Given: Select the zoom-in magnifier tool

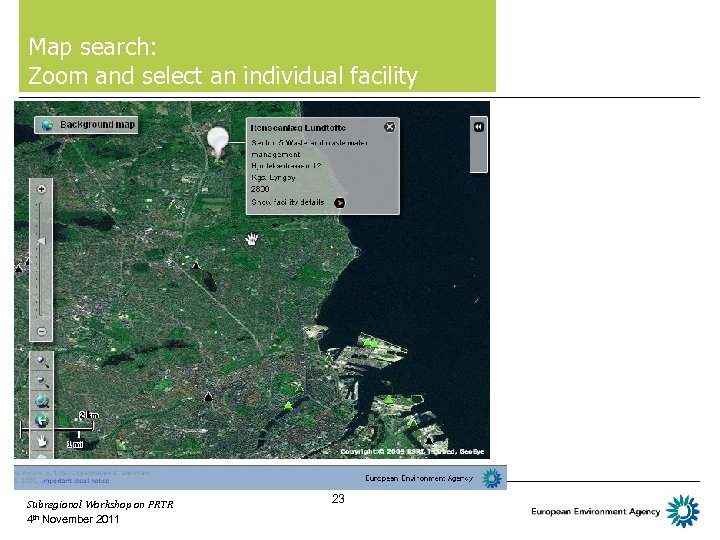Looking at the screenshot, I should point(42,361).
